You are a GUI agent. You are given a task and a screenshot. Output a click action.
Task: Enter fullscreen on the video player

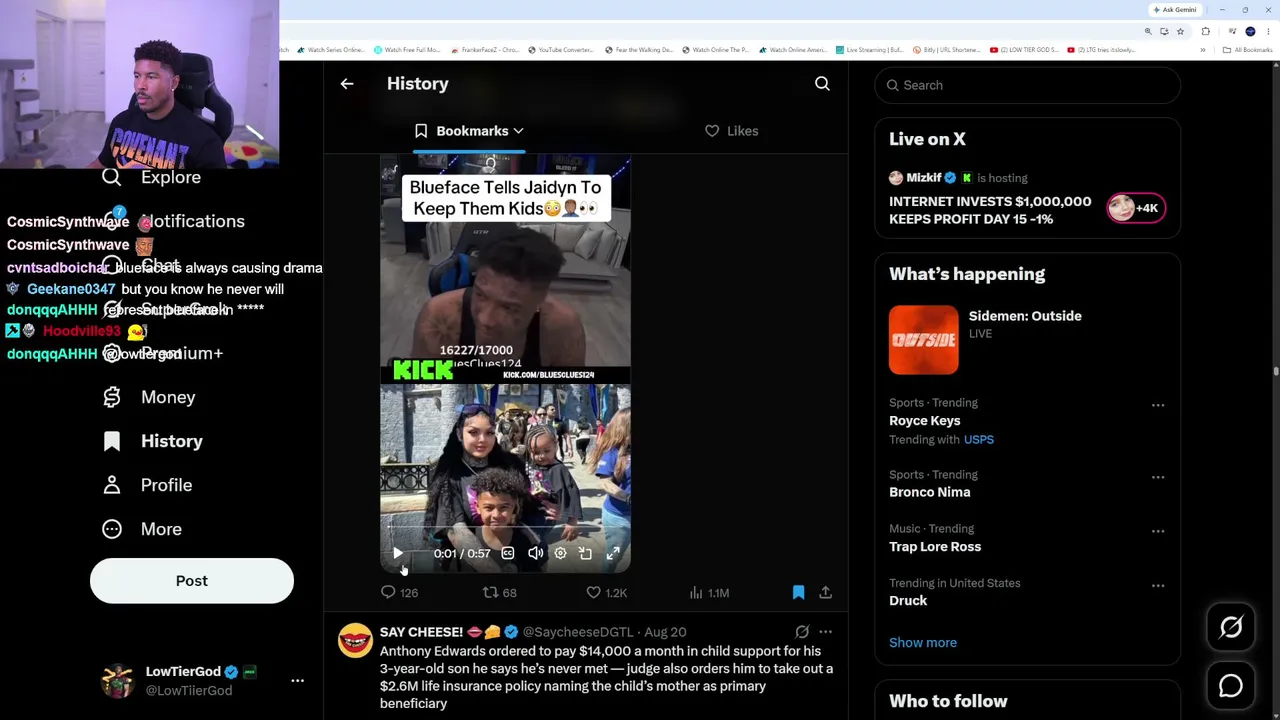pyautogui.click(x=613, y=553)
